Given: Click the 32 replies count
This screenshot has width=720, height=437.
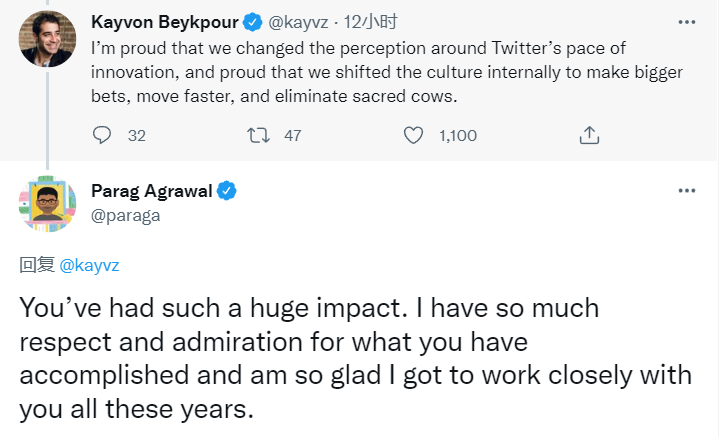Looking at the screenshot, I should (137, 135).
